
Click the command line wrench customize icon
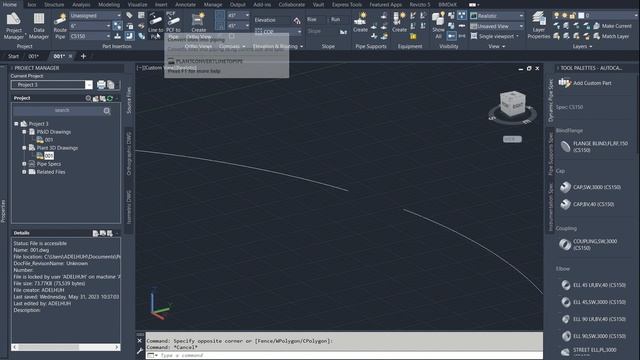140,351
